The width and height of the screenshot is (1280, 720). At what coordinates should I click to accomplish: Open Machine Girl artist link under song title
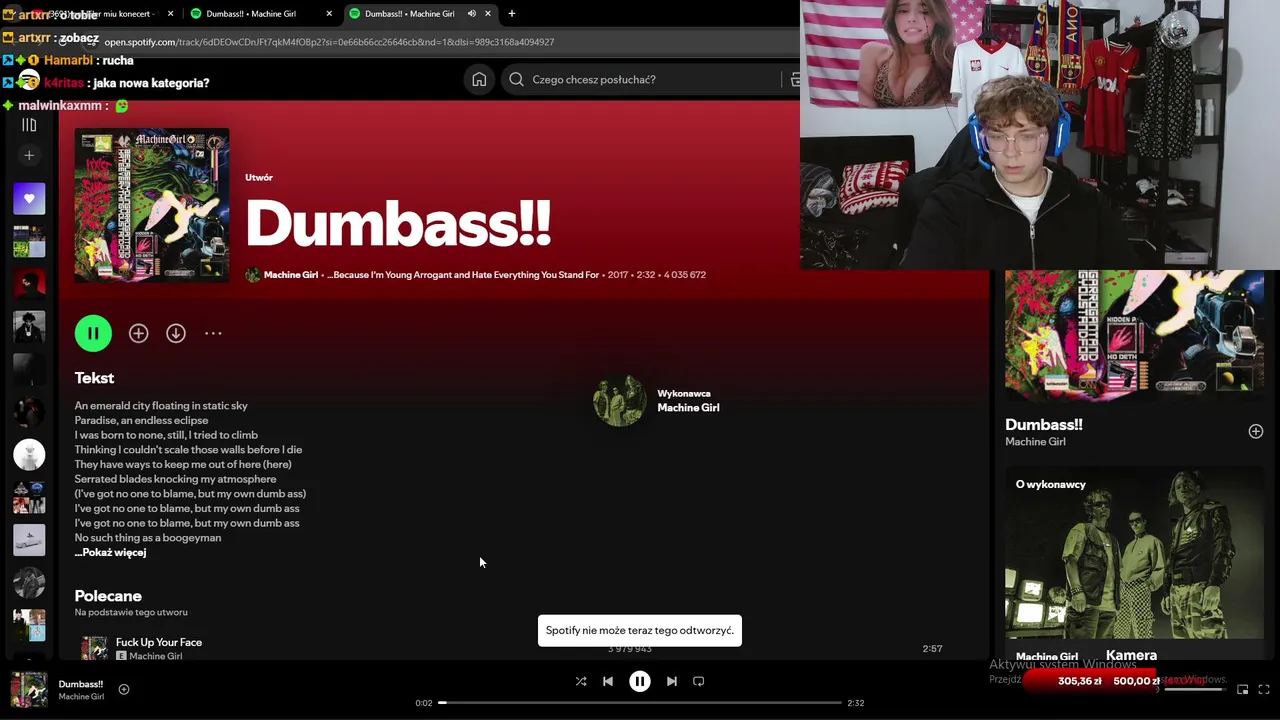tap(291, 275)
